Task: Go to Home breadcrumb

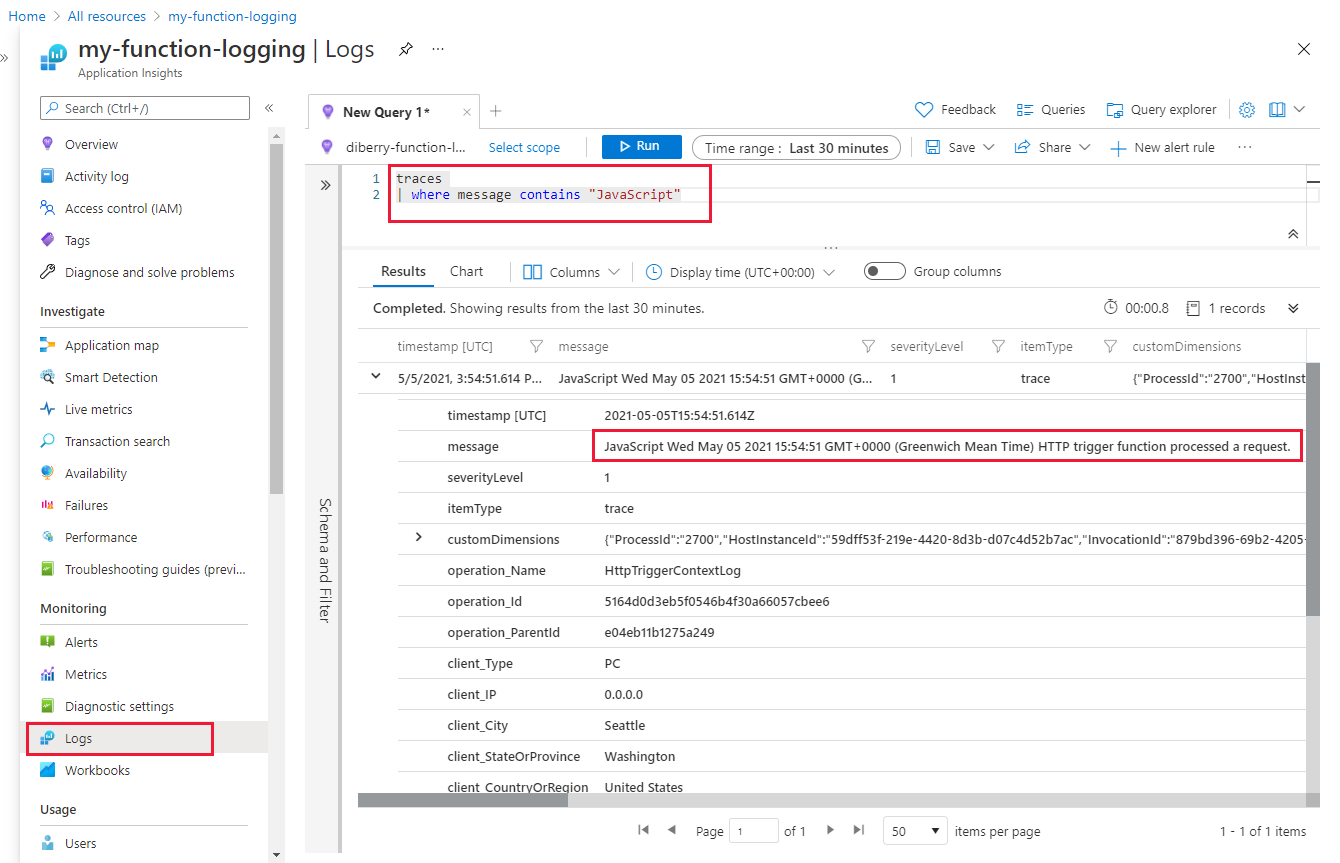Action: pyautogui.click(x=27, y=16)
